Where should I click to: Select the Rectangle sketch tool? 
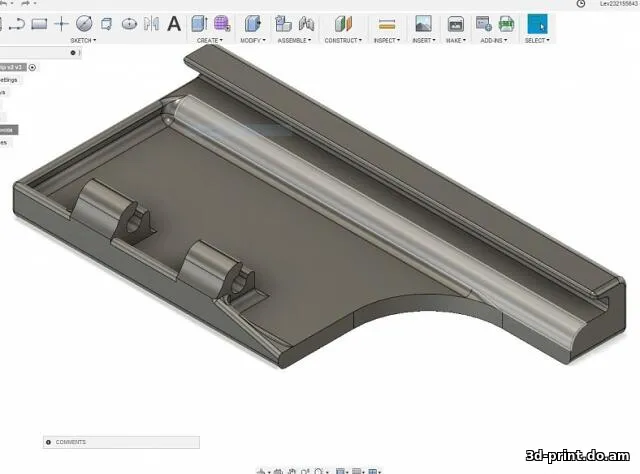(x=40, y=22)
